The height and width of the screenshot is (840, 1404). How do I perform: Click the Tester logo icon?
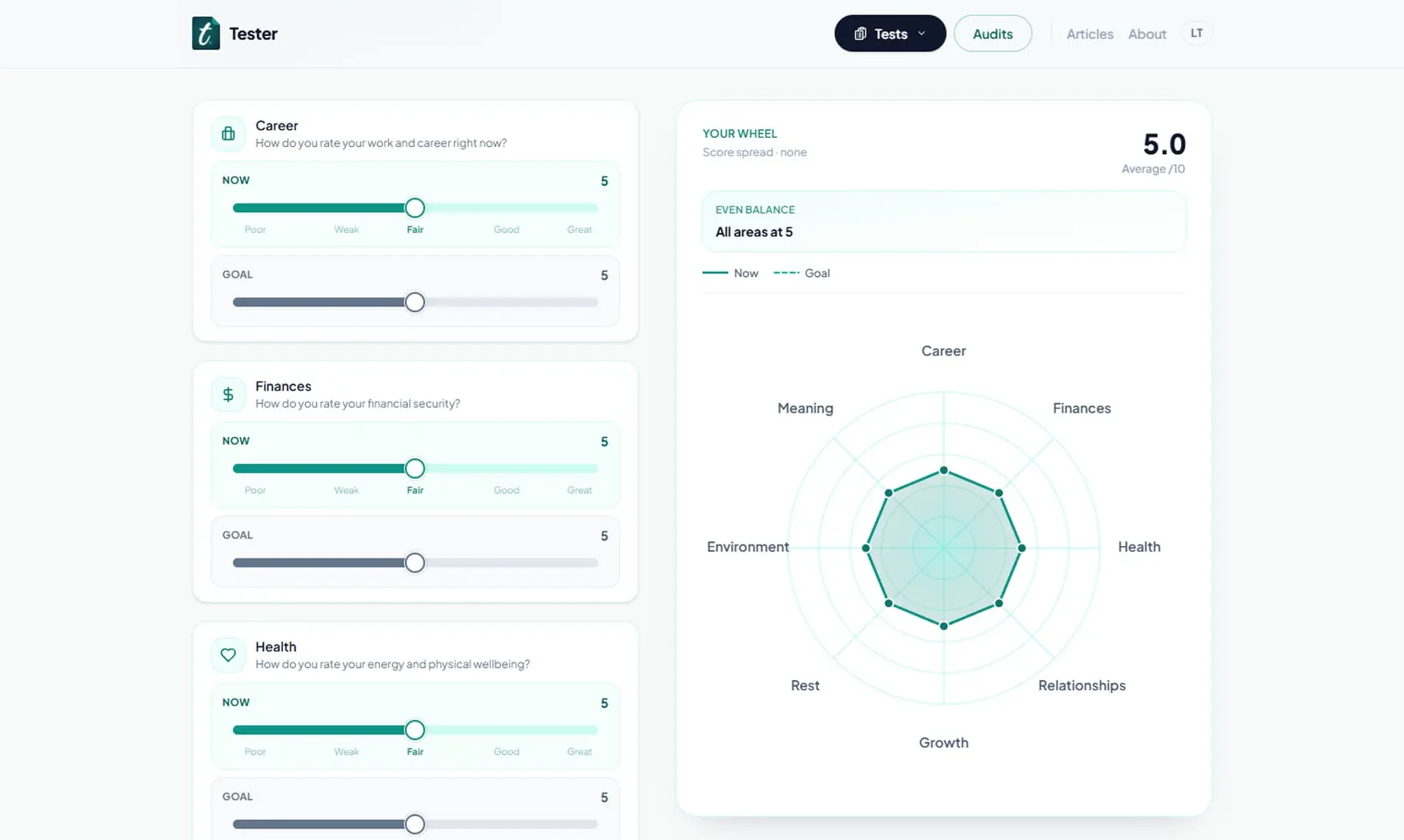pyautogui.click(x=206, y=33)
